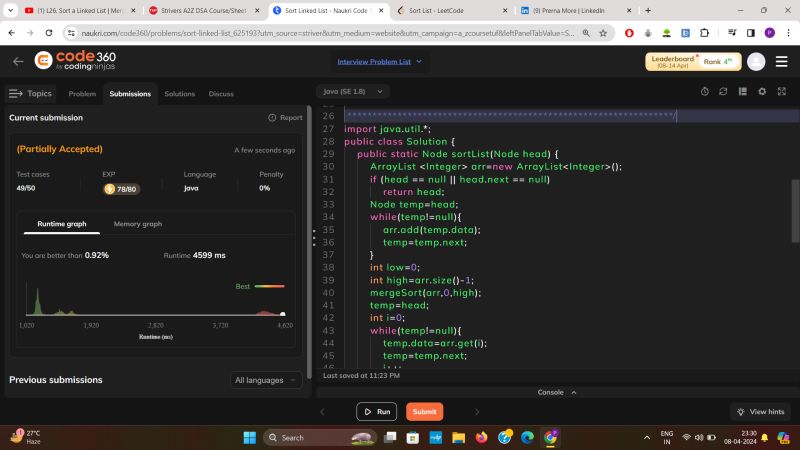The width and height of the screenshot is (800, 450).
Task: Open Firefox from the Windows taskbar
Action: coord(481,437)
